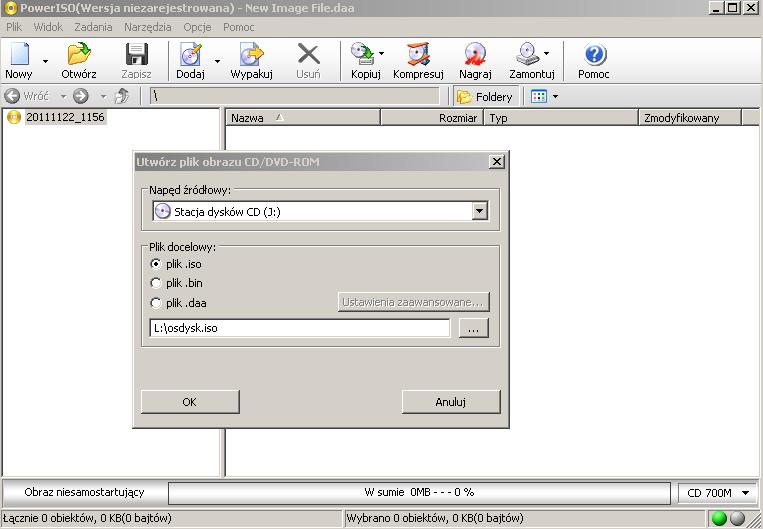Click the green status indicator icon
This screenshot has height=529, width=763.
(719, 519)
